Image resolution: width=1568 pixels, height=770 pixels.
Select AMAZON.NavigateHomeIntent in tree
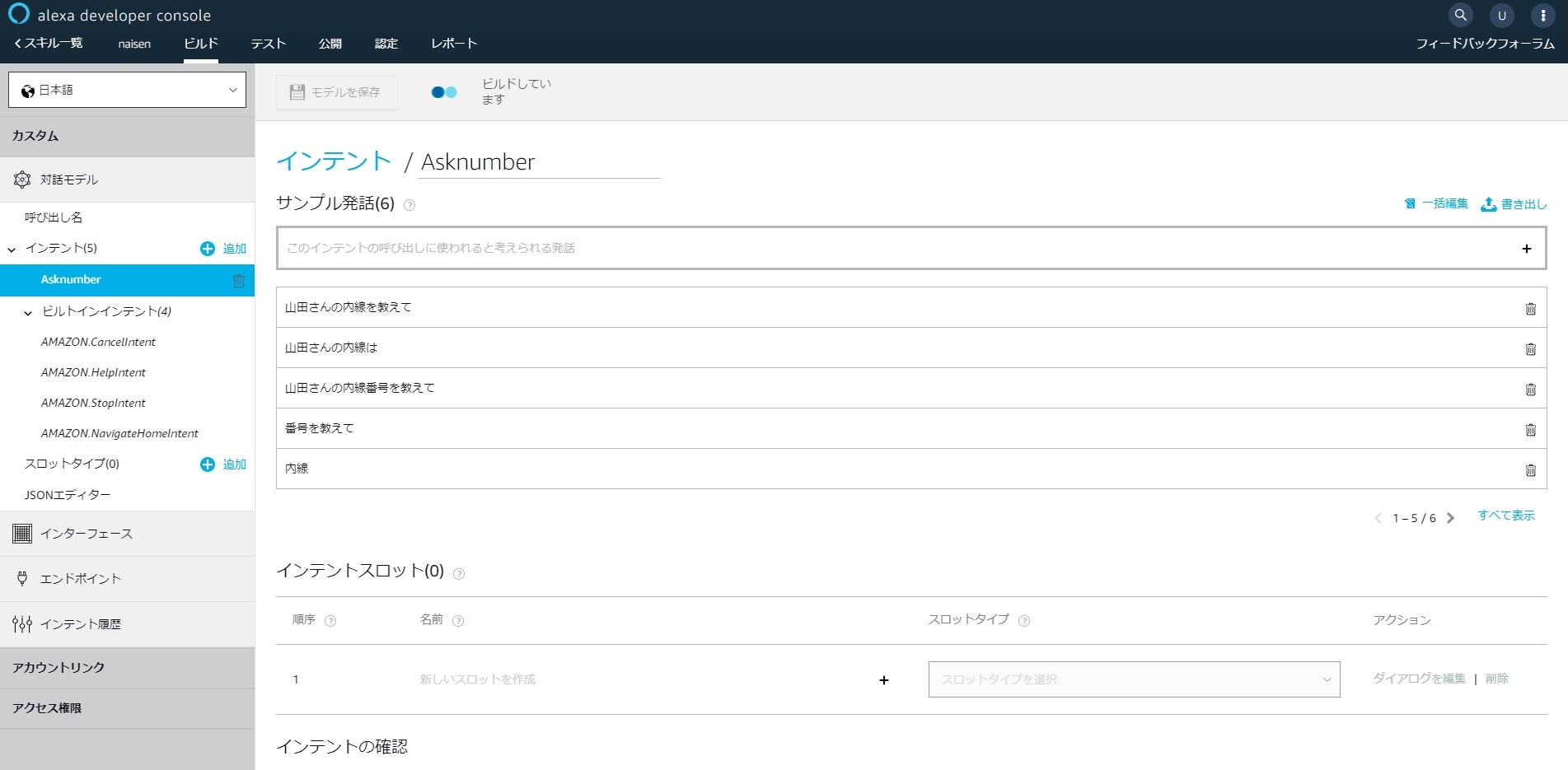(x=119, y=433)
